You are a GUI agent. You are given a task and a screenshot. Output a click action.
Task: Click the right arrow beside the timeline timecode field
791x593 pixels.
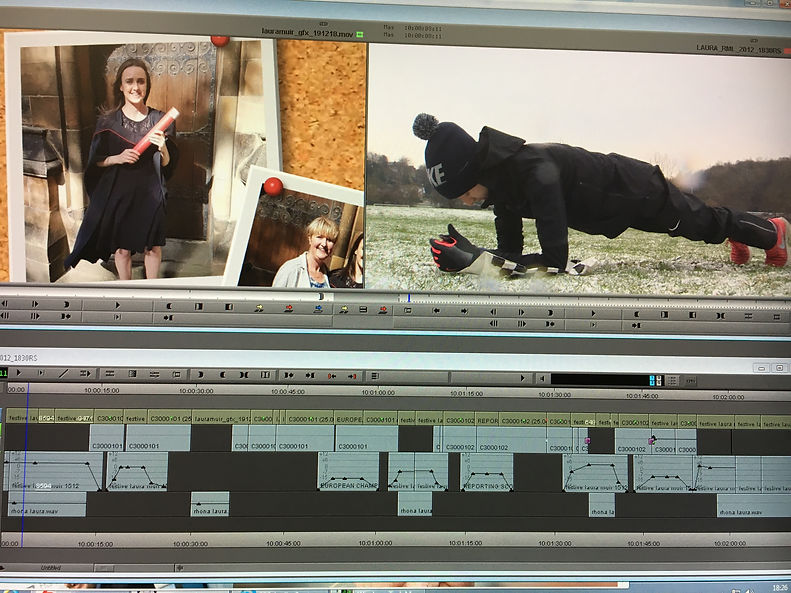click(523, 378)
